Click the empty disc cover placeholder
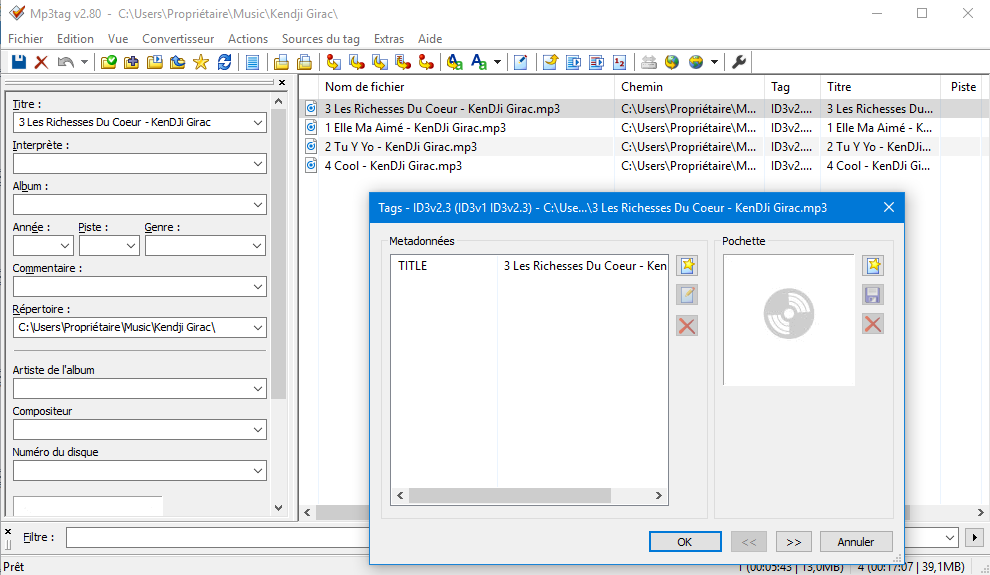This screenshot has width=990, height=575. (x=789, y=320)
